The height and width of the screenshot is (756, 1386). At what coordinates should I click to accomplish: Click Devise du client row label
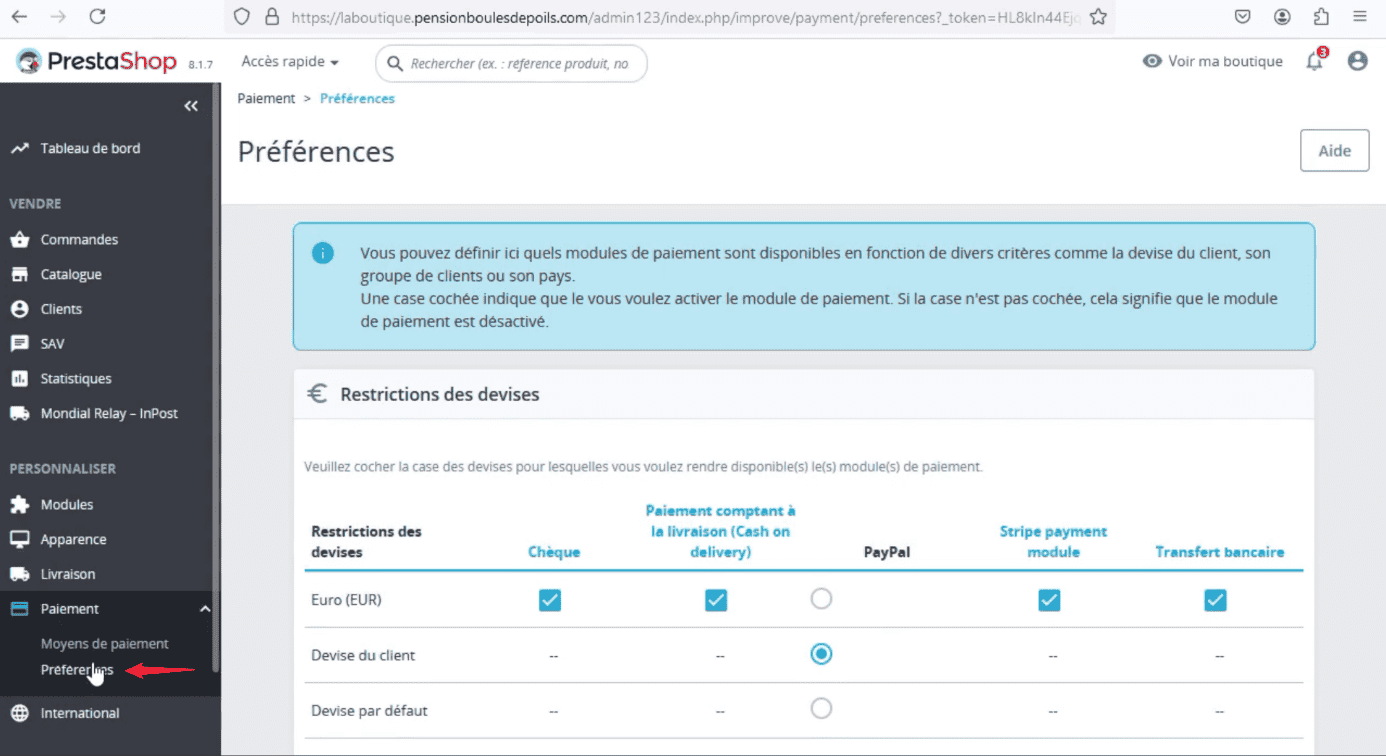pyautogui.click(x=363, y=656)
